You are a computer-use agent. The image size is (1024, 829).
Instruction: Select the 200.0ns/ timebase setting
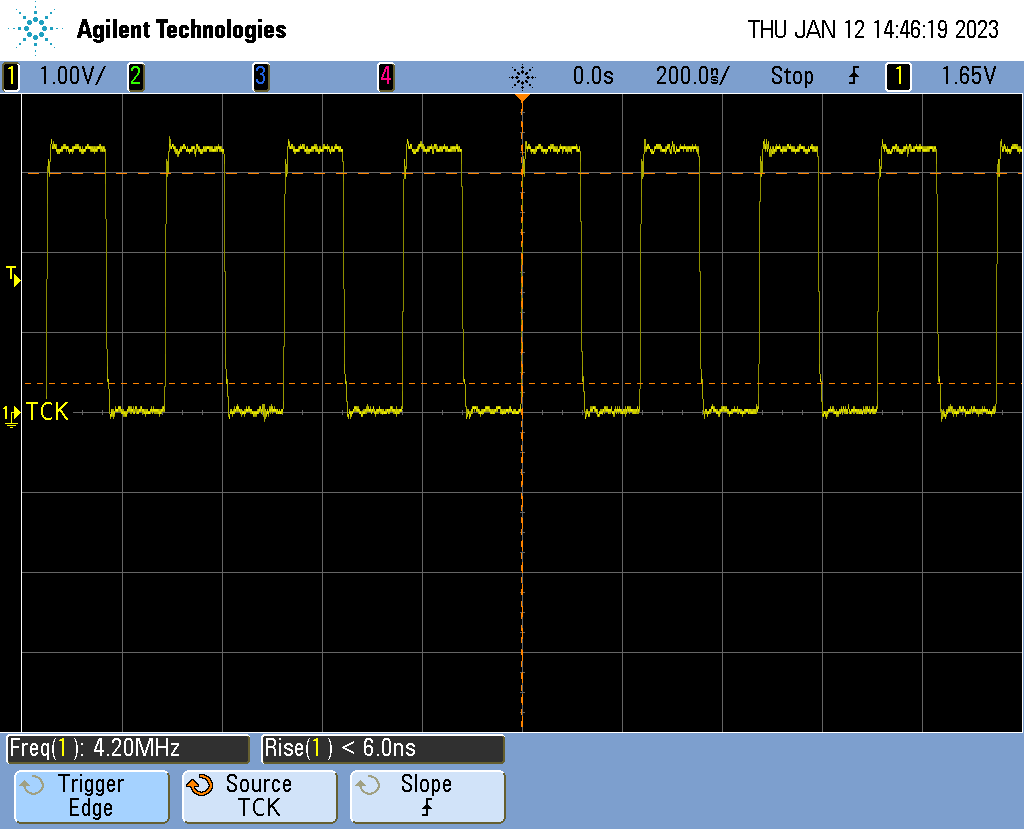(692, 76)
